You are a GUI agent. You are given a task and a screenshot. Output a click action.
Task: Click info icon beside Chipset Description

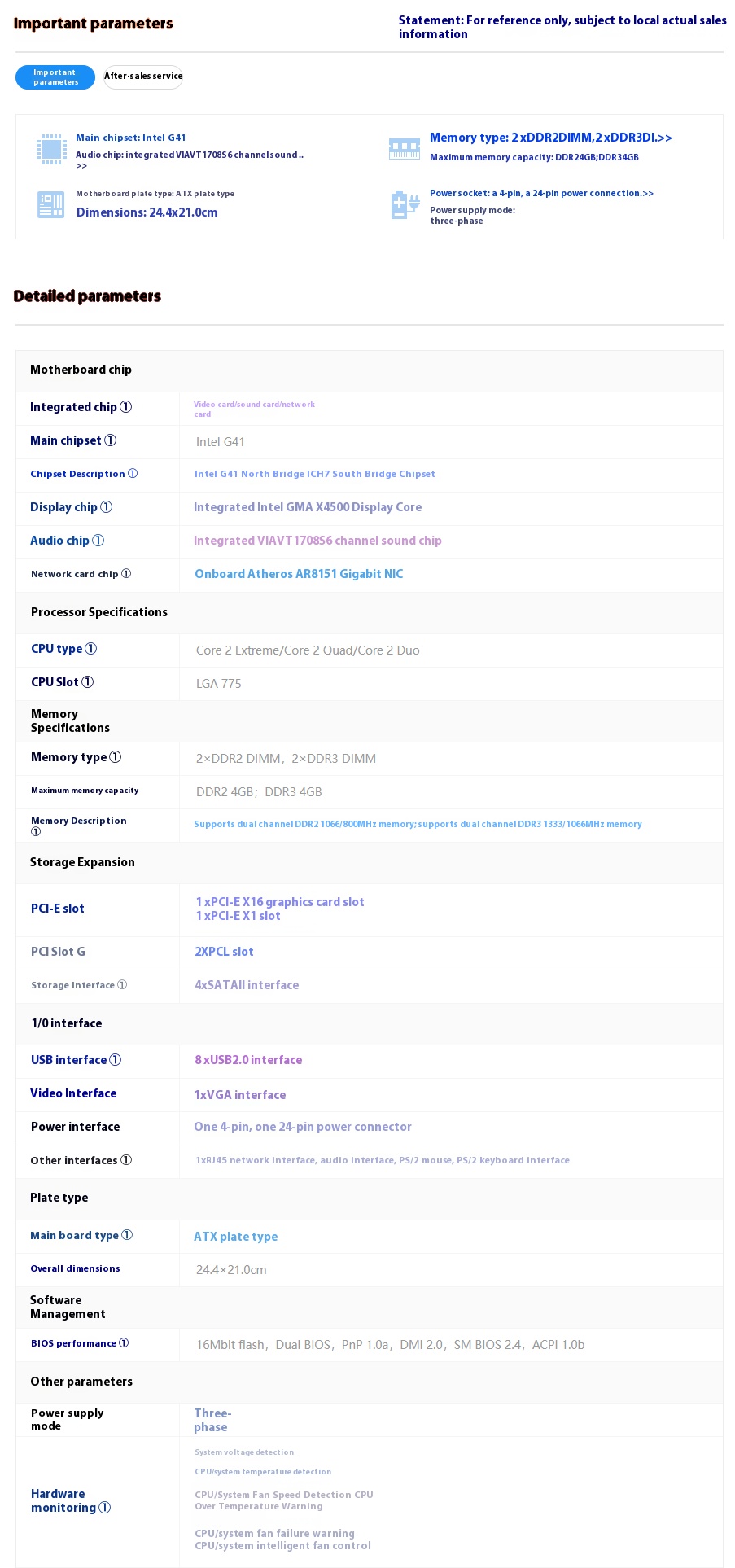point(133,474)
